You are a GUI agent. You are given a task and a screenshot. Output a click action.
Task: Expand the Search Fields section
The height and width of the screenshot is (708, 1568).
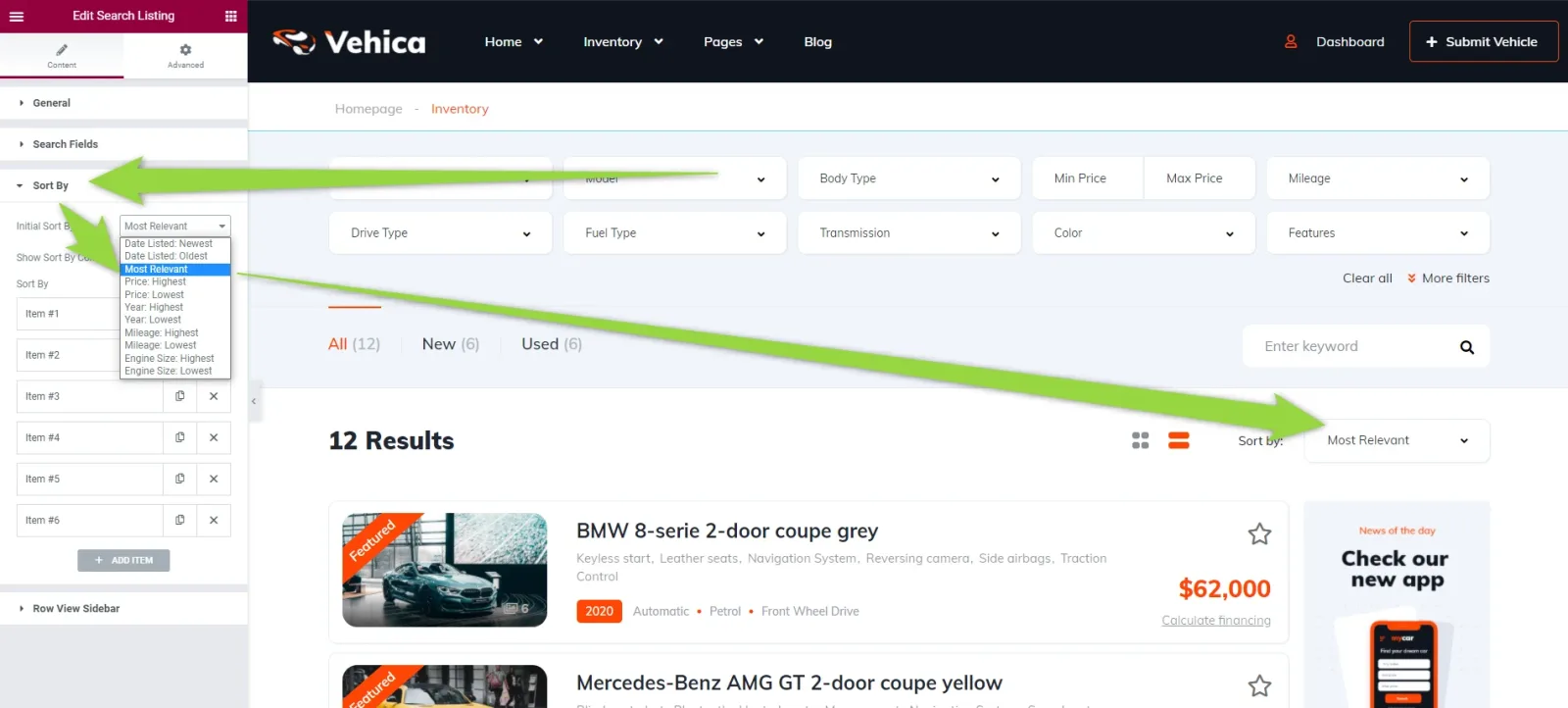coord(123,144)
